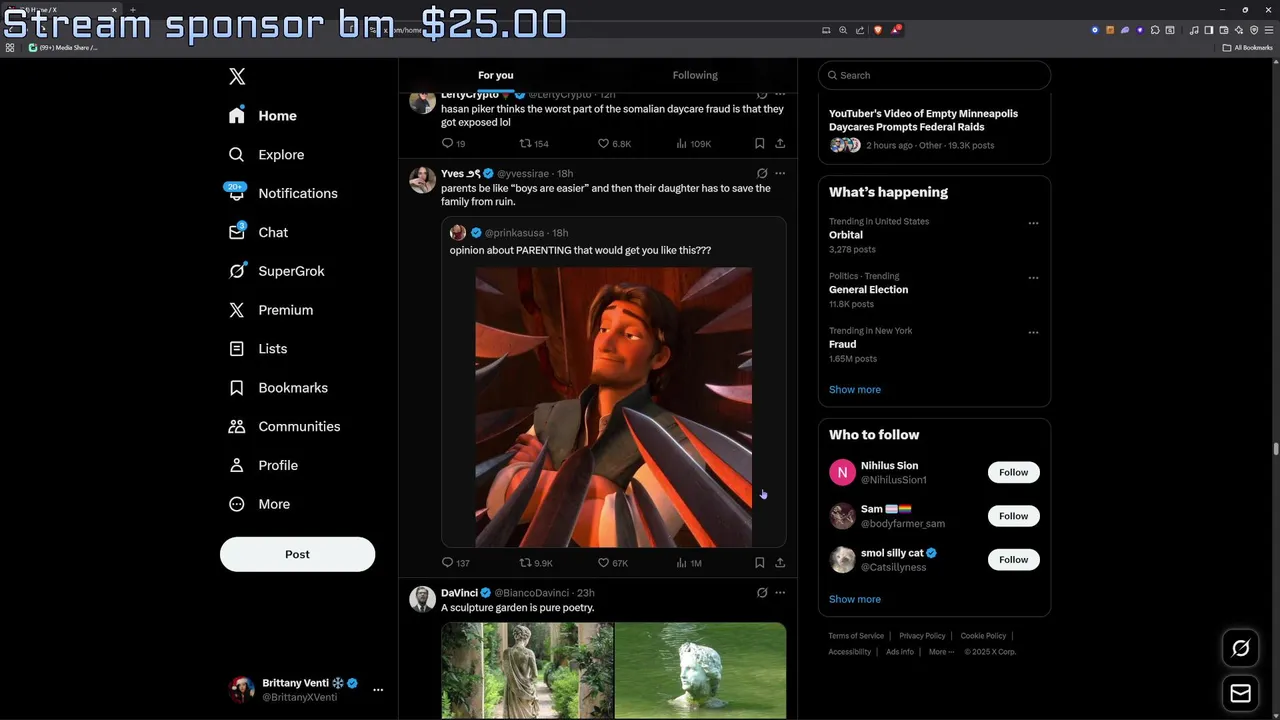Open Bookmarks in the sidebar

click(278, 388)
